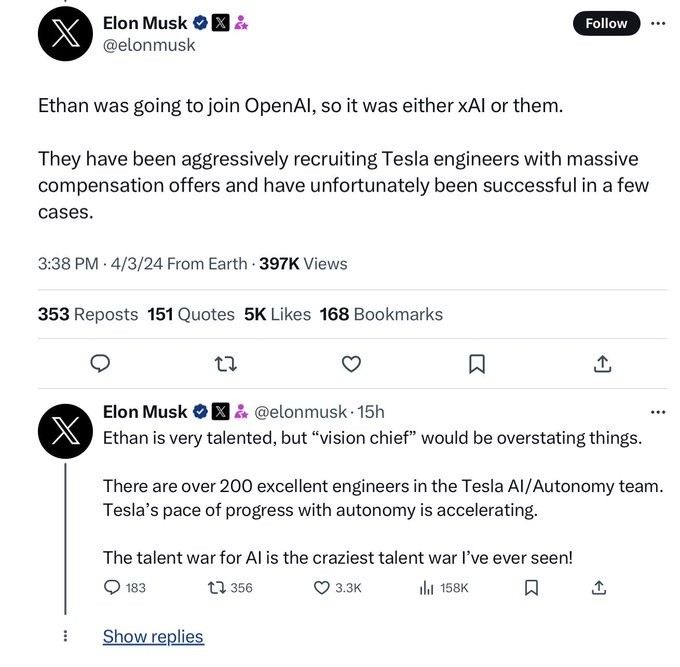Open the reply's more options menu
Viewport: 680px width, 667px height.
(x=657, y=412)
